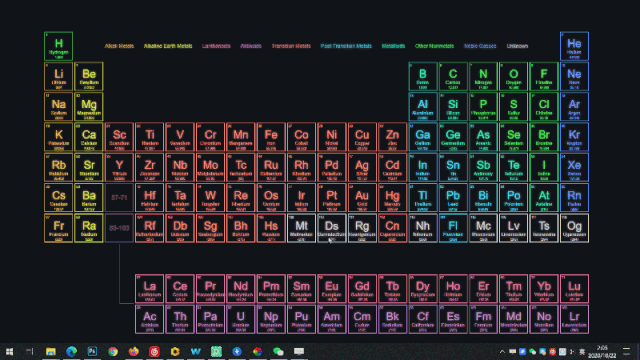Click the Lanthanoids legend label

click(216, 46)
